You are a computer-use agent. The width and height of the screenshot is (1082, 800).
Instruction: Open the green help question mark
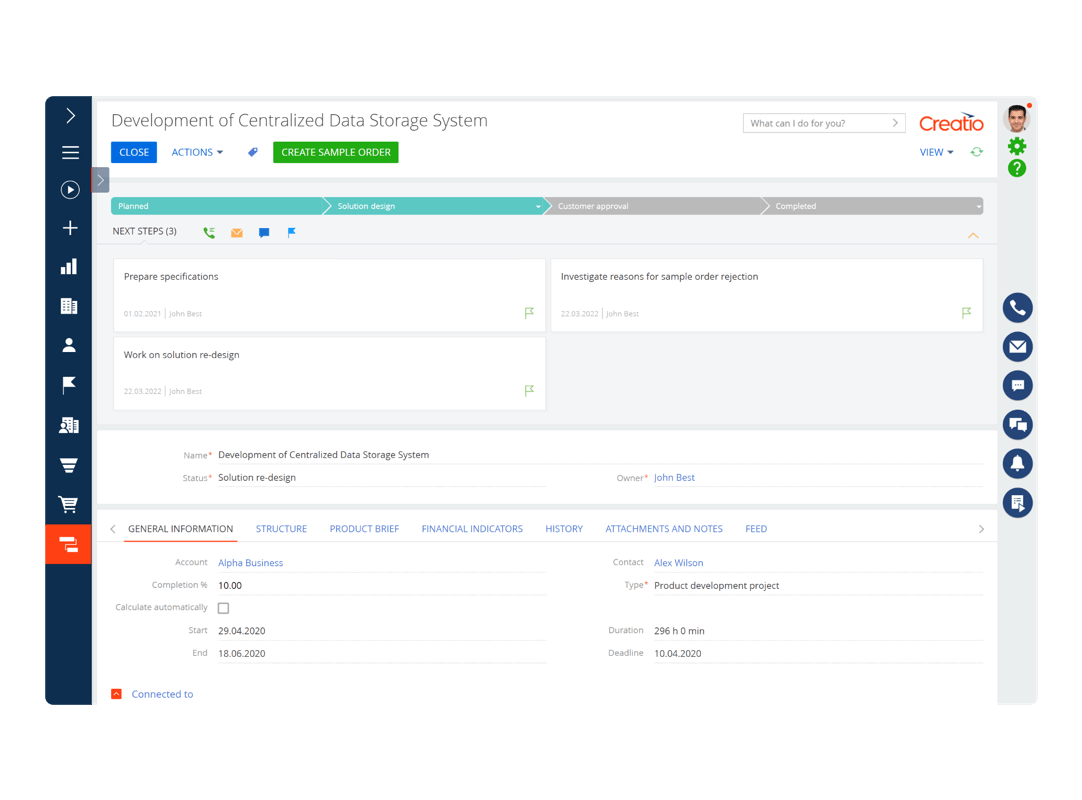(1016, 168)
